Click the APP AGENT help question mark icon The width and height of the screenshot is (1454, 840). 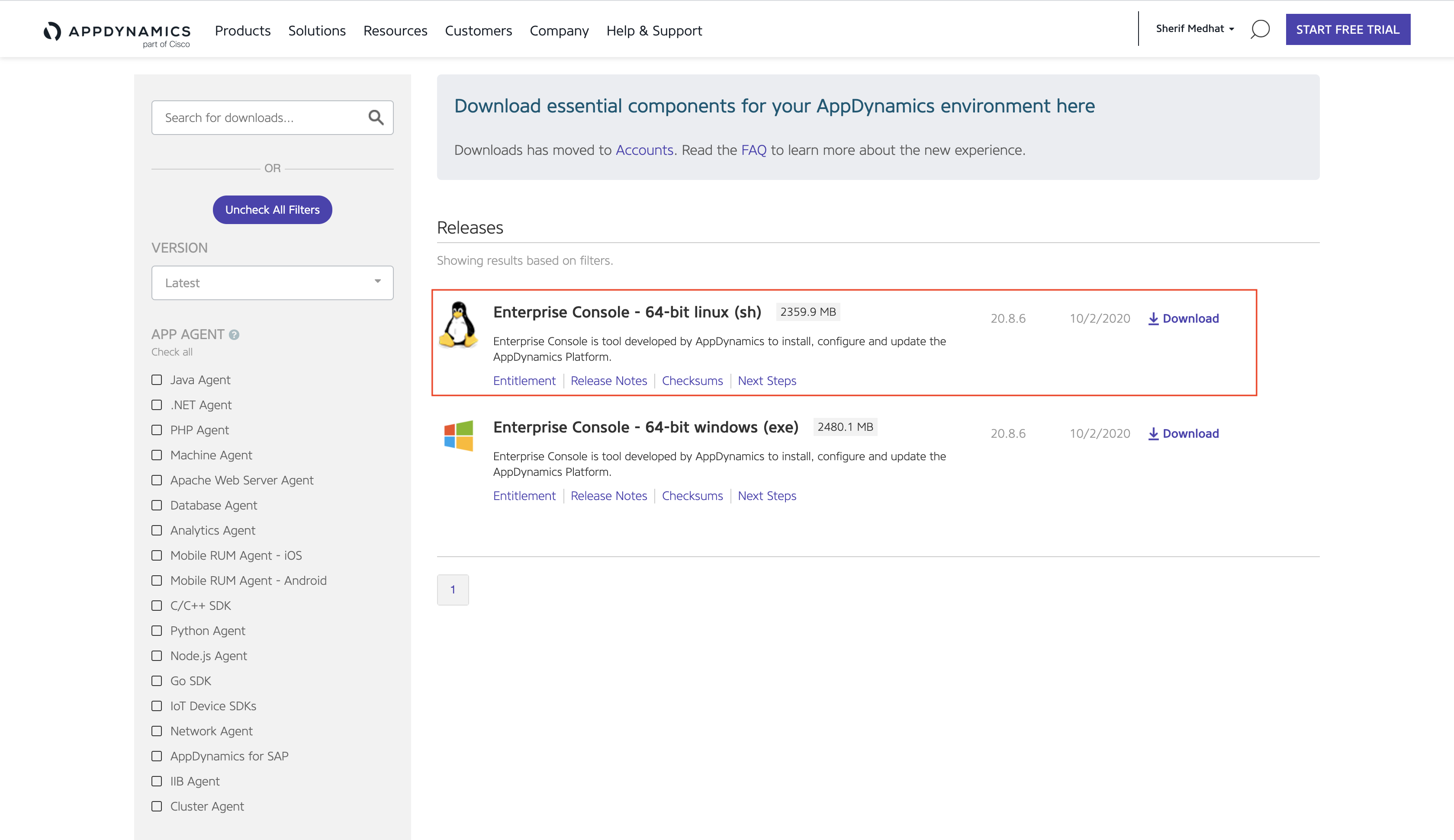click(x=234, y=335)
